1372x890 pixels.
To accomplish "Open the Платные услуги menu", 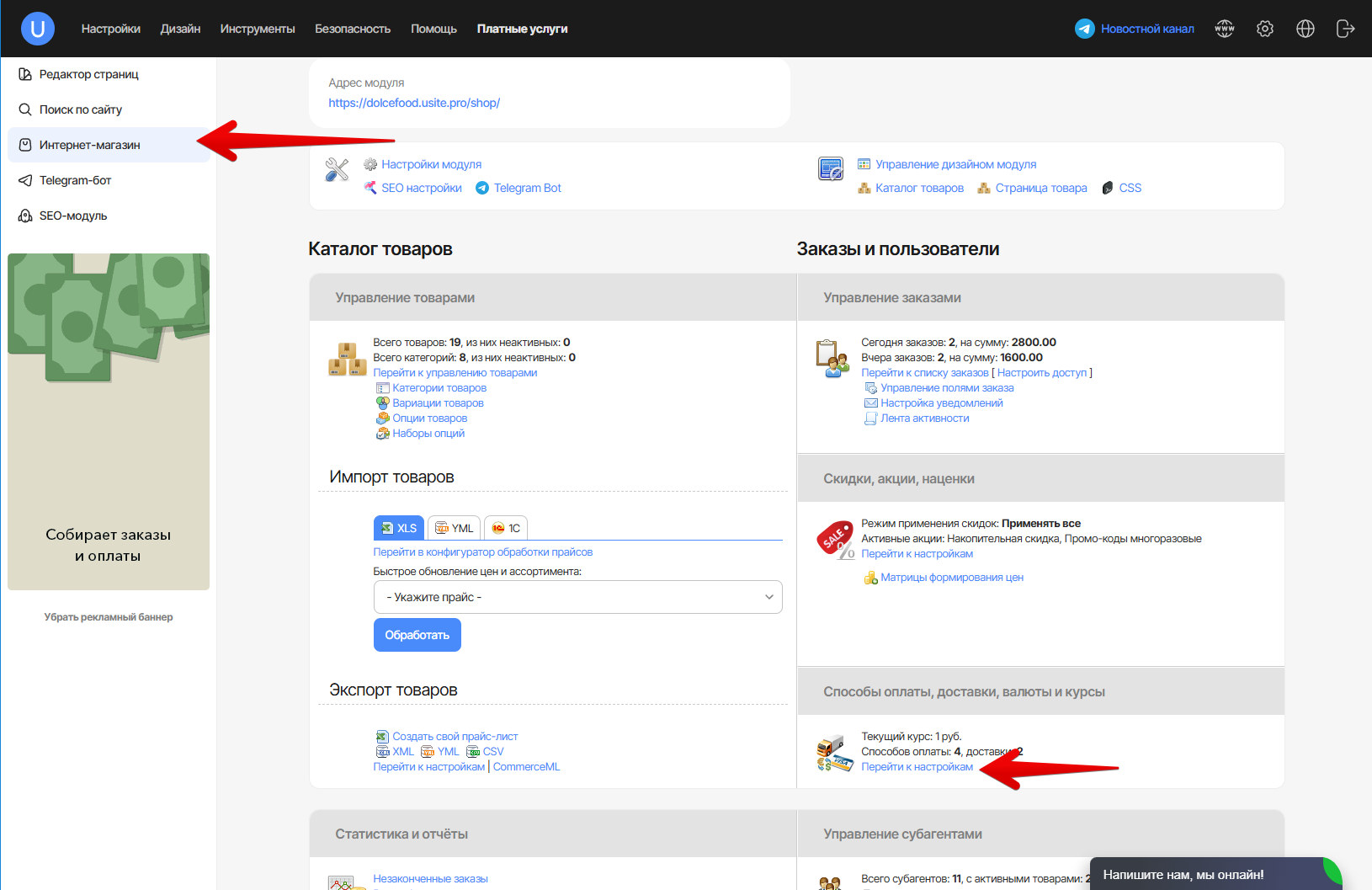I will (522, 29).
